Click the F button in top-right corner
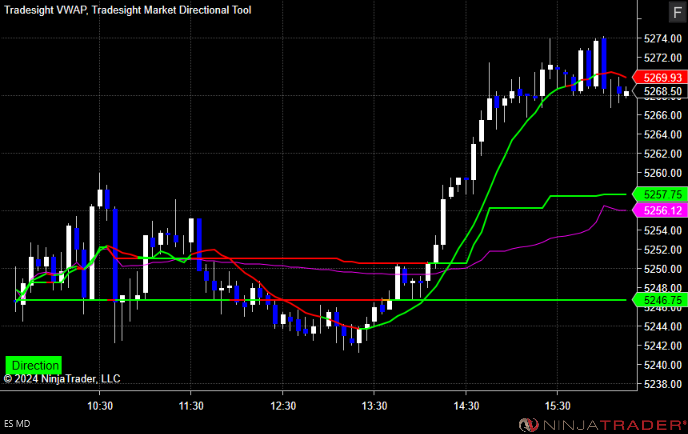The width and height of the screenshot is (688, 434). coord(677,12)
